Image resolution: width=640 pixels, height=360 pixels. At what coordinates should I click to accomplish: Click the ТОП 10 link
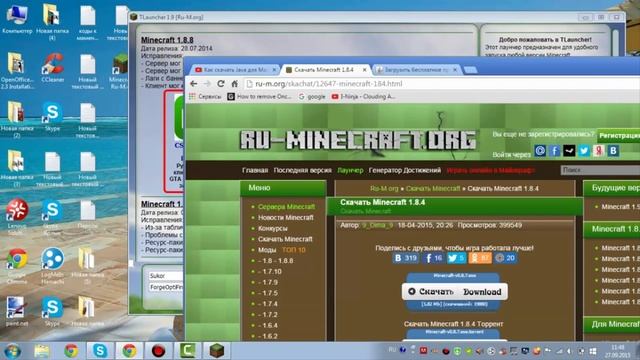click(x=293, y=250)
